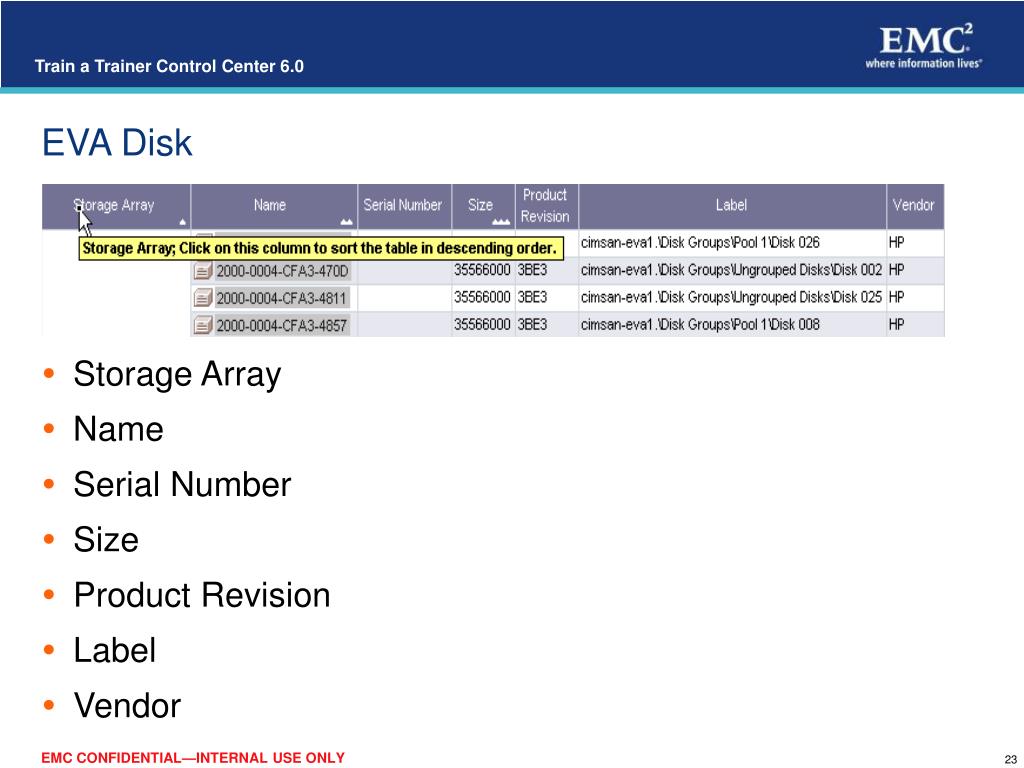Viewport: 1024px width, 768px height.
Task: Click the Size bullet item
Action: pos(106,540)
